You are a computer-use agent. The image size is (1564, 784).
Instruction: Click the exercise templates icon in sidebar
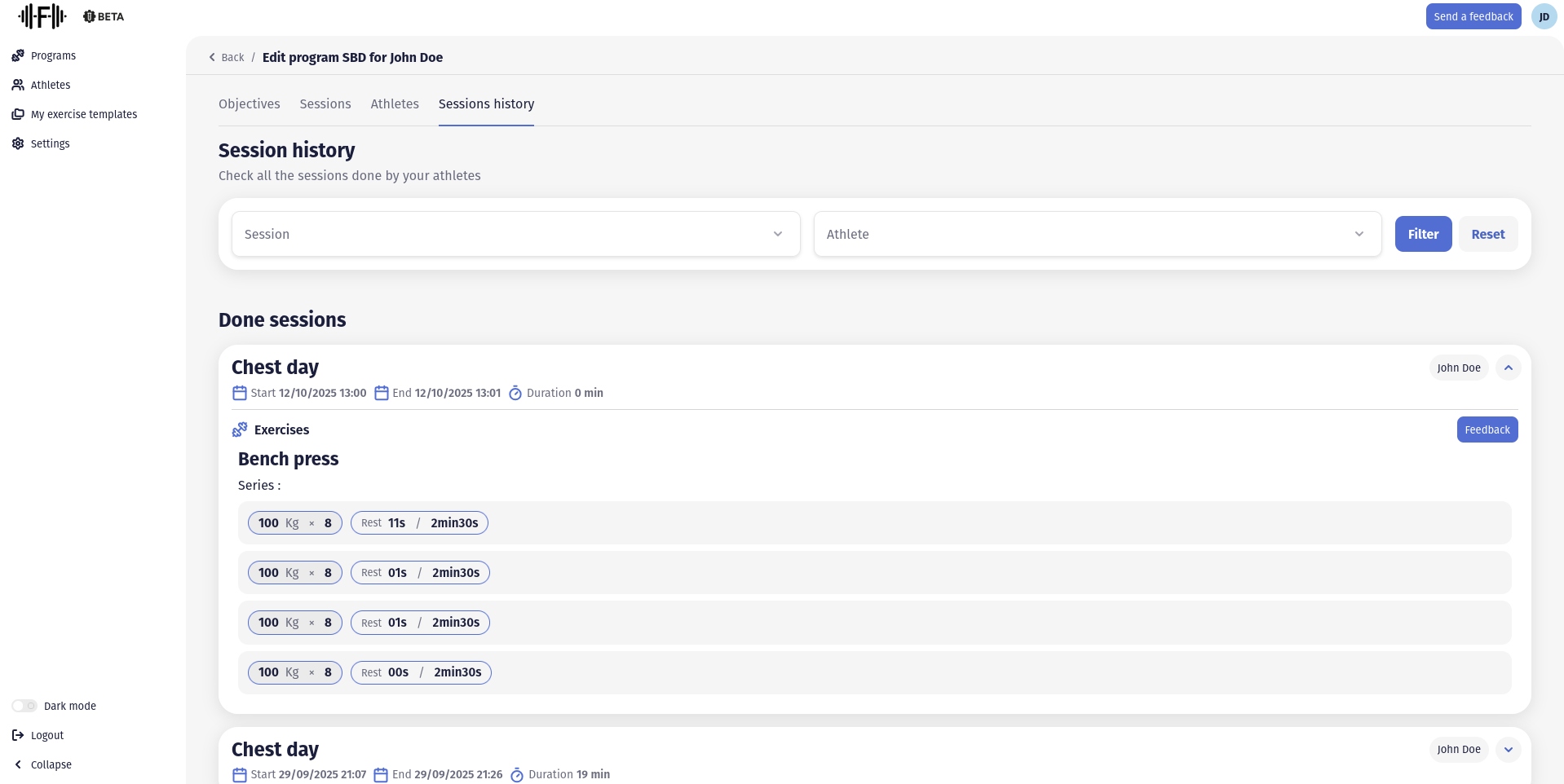tap(18, 114)
